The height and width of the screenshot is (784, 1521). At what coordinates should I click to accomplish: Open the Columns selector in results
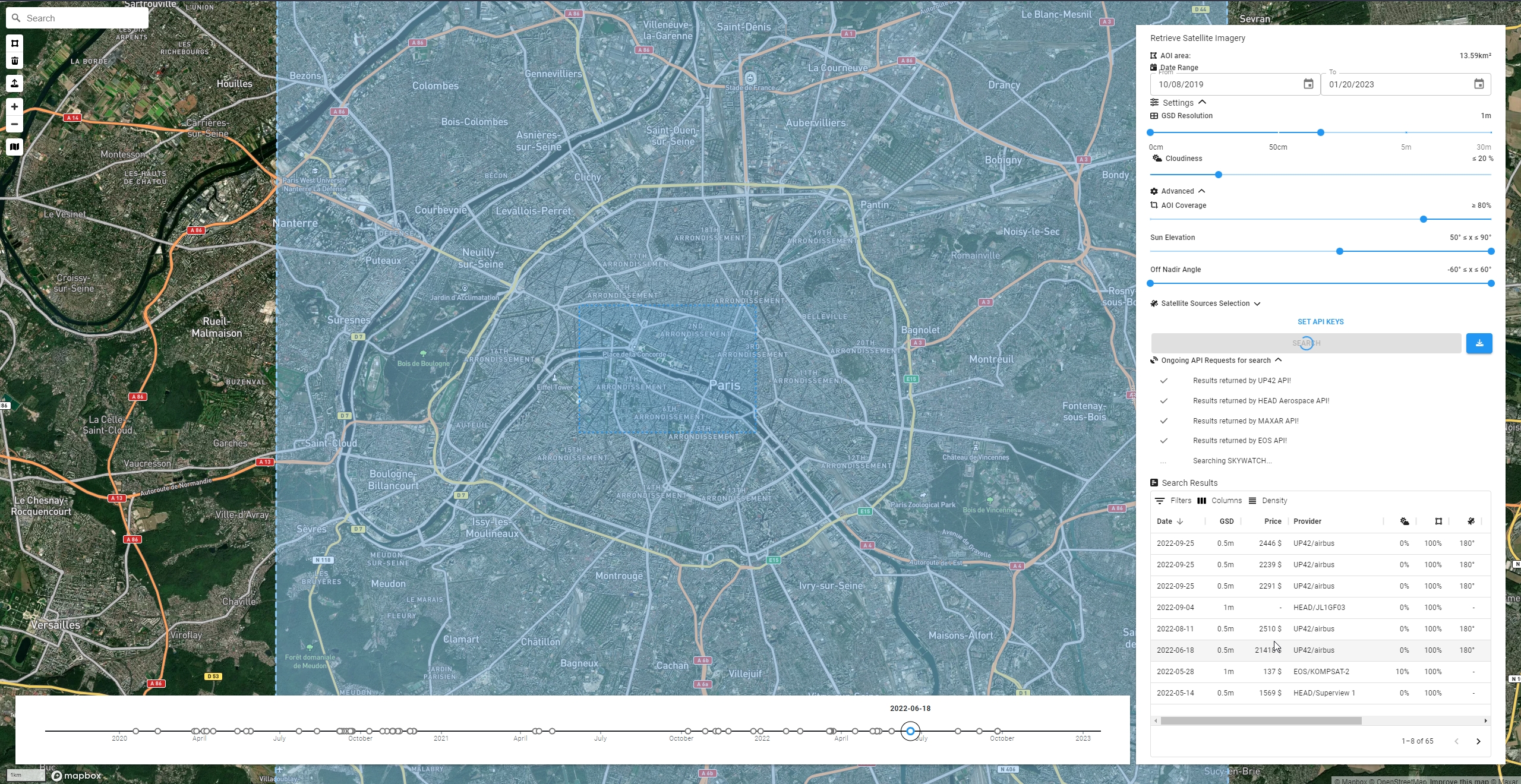[1219, 501]
